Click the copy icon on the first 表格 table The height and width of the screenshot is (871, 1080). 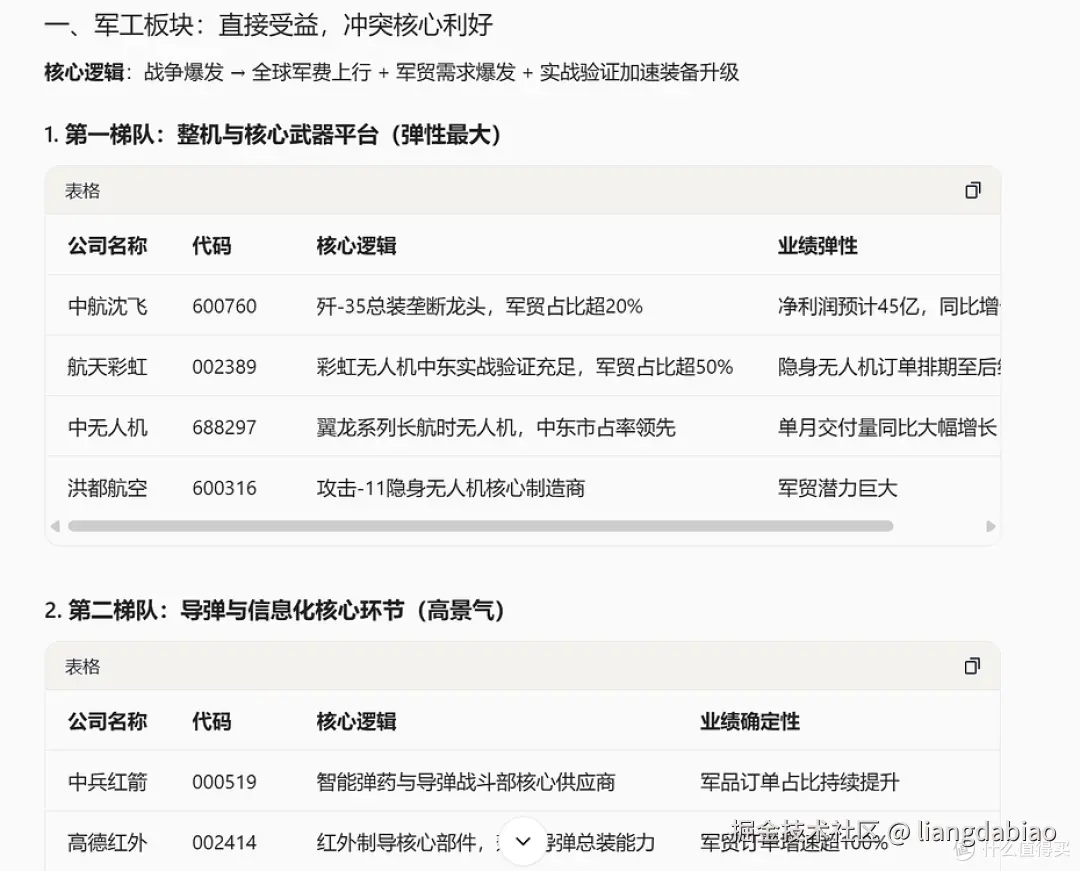(972, 190)
